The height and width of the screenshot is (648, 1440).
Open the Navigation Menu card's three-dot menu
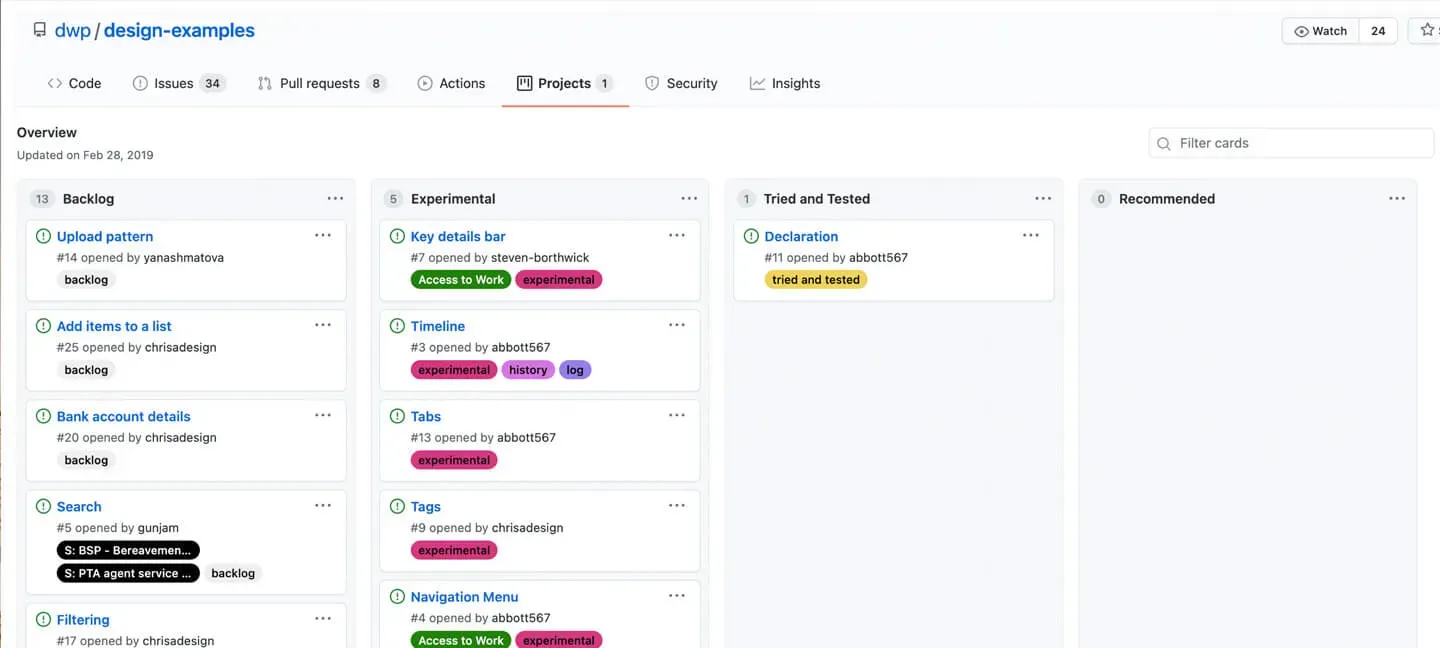(x=677, y=595)
